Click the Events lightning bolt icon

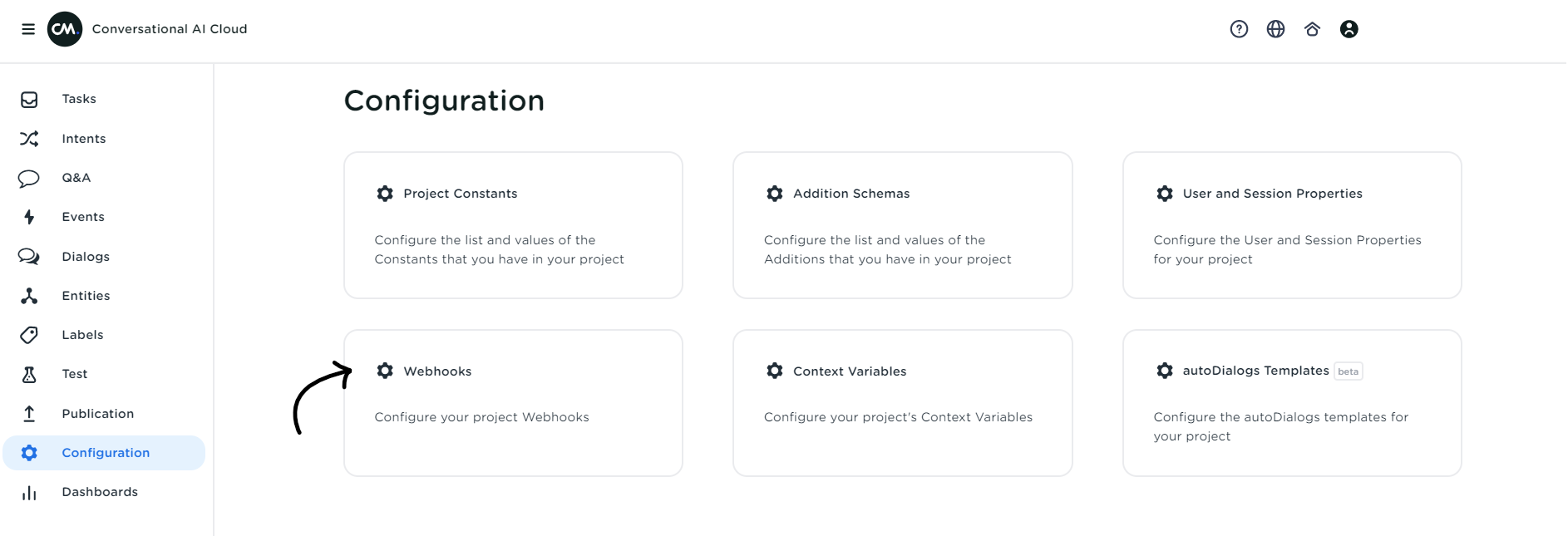point(29,217)
